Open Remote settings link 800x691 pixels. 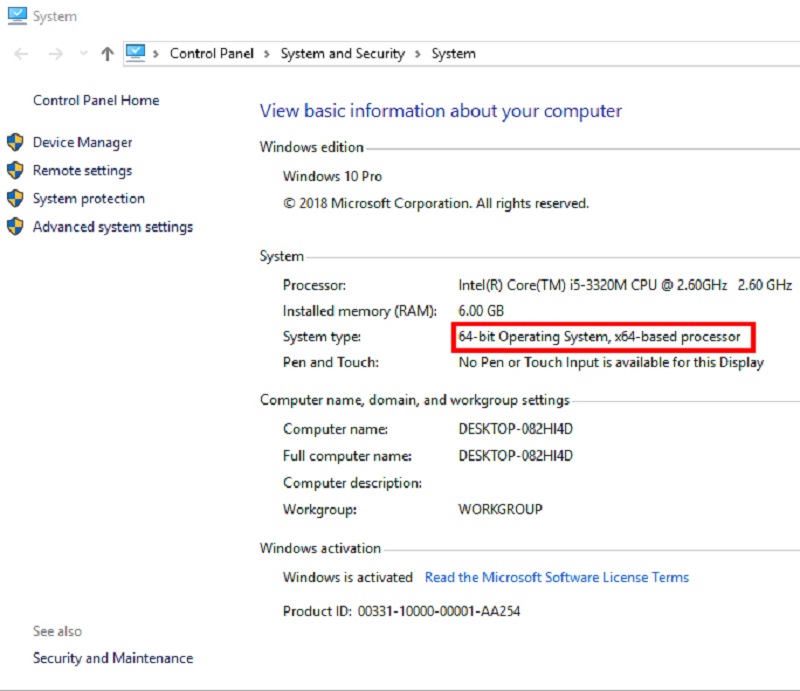[x=83, y=170]
